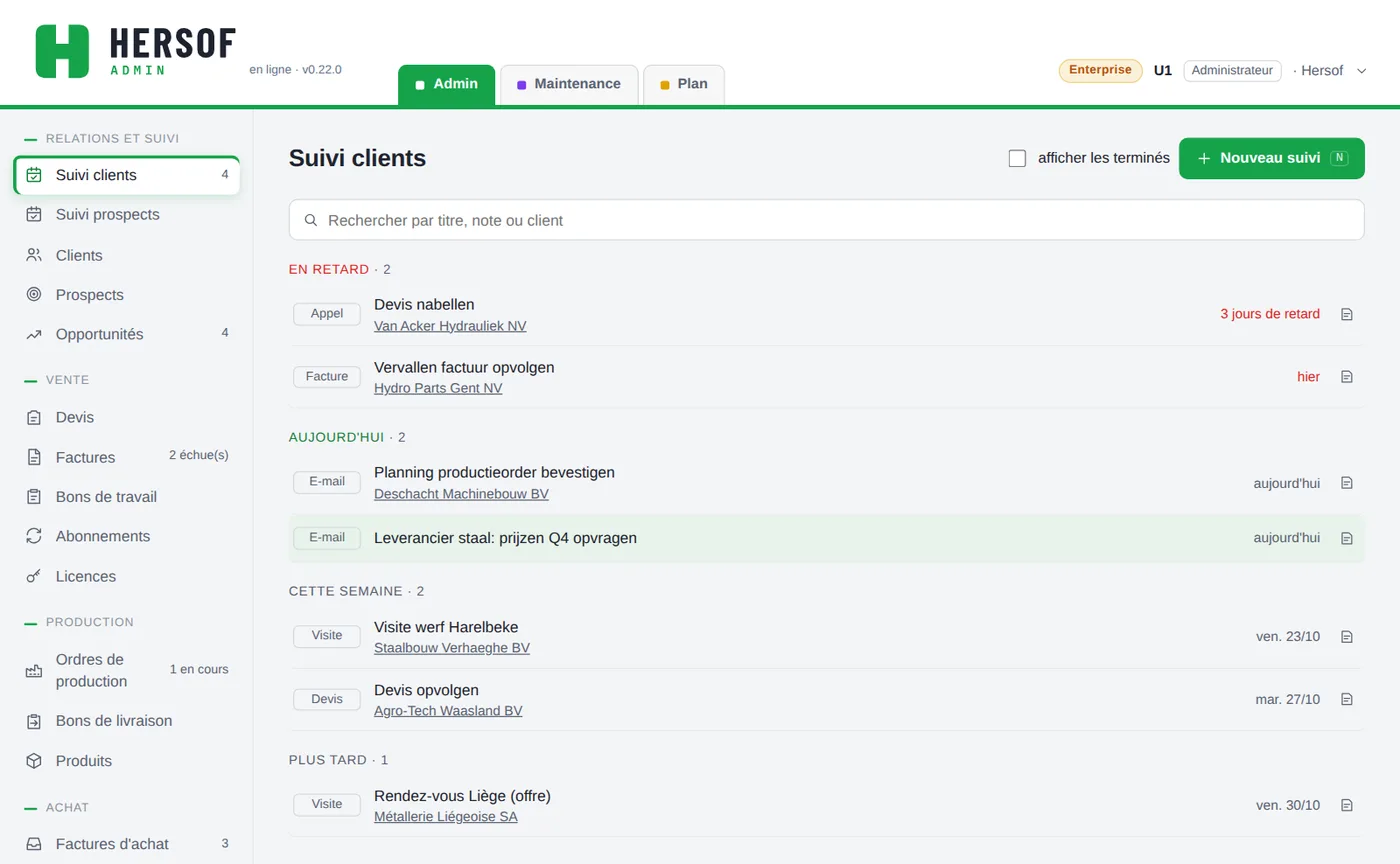Image resolution: width=1400 pixels, height=864 pixels.
Task: Open Bons de travail in sidebar
Action: [x=127, y=497]
